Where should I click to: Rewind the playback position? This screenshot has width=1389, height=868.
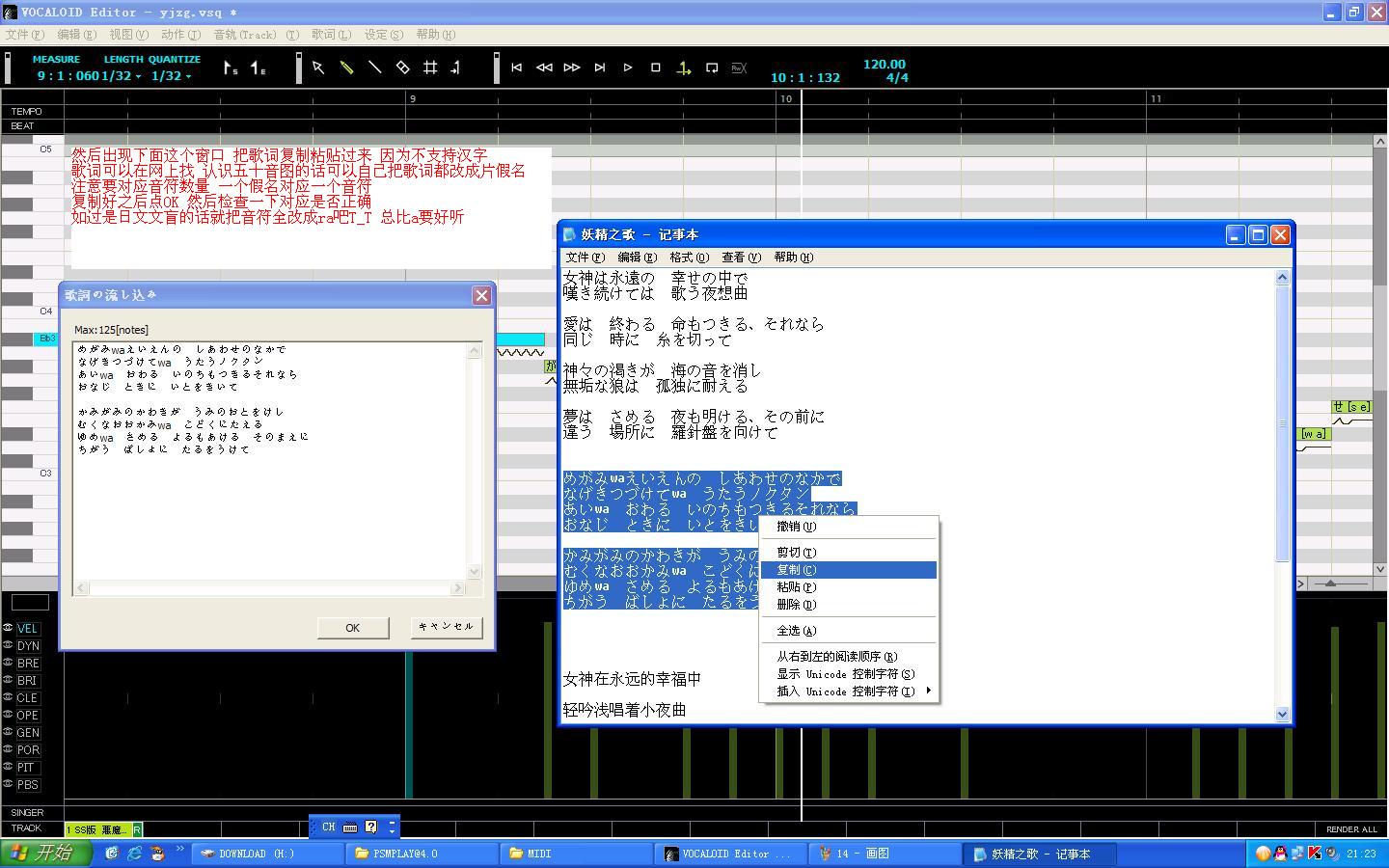click(x=544, y=68)
